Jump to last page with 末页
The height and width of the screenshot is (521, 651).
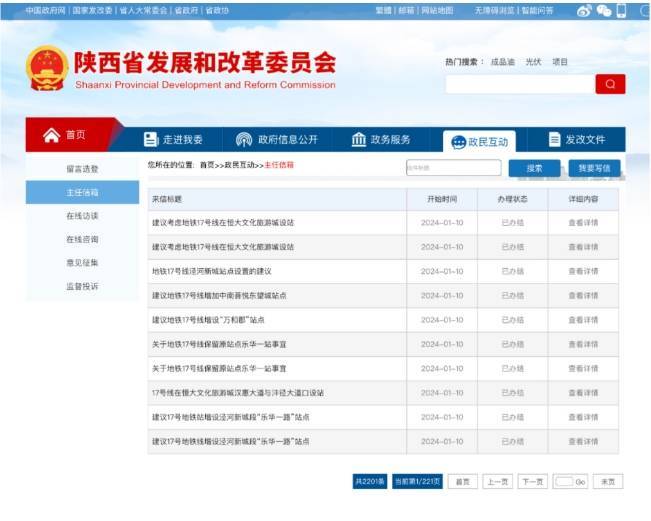607,482
